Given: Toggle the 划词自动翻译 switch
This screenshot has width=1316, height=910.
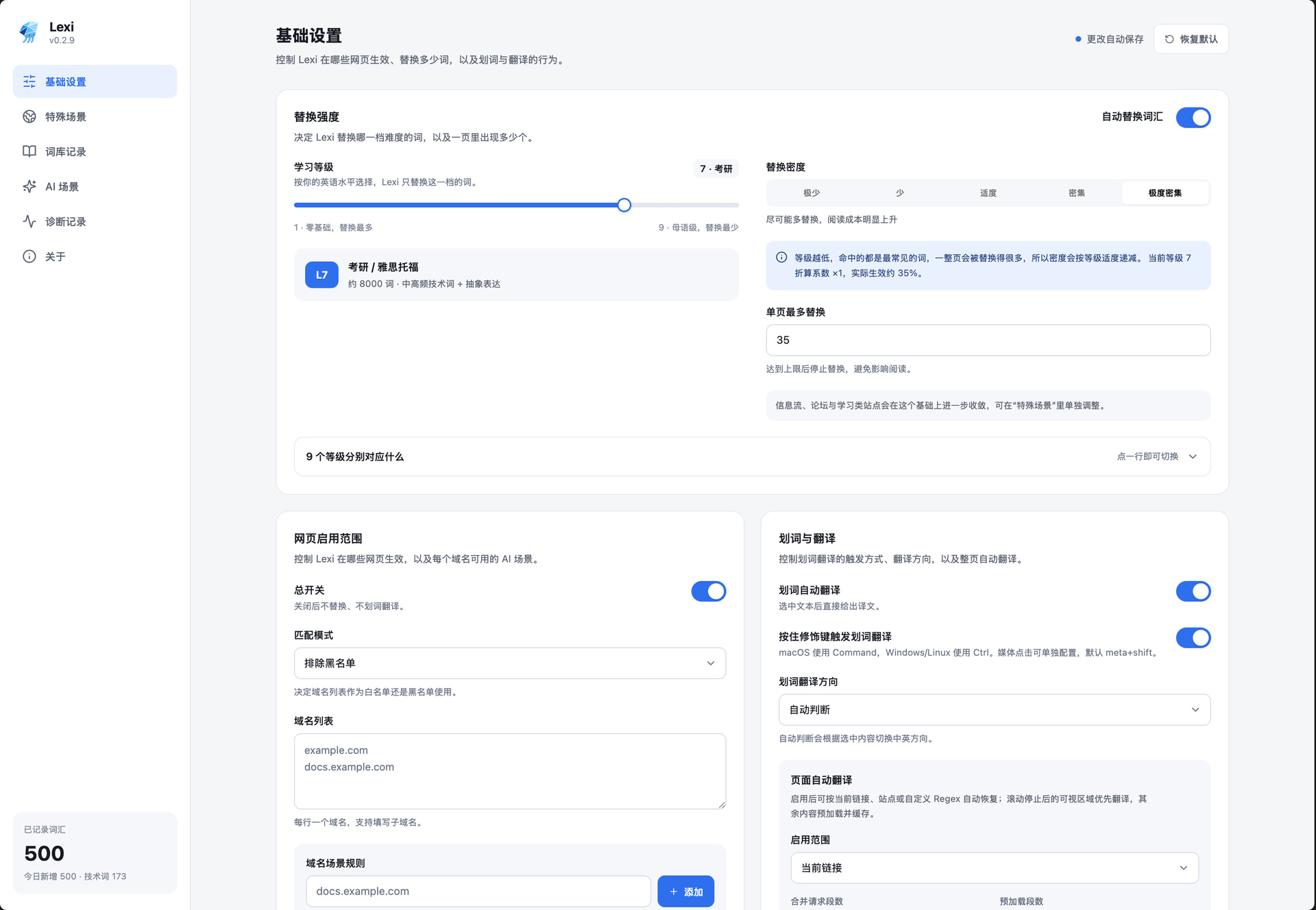Looking at the screenshot, I should coord(1193,591).
